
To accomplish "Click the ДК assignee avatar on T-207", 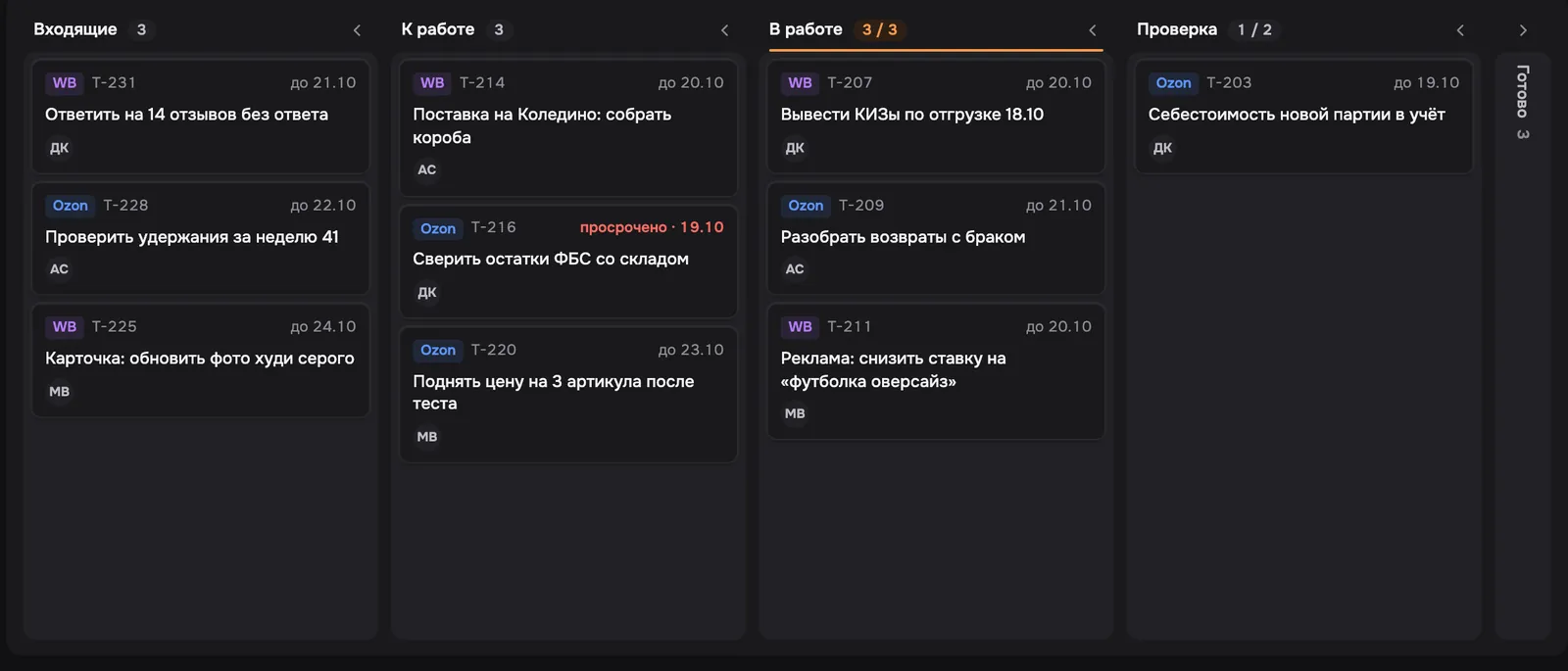I will 795,148.
